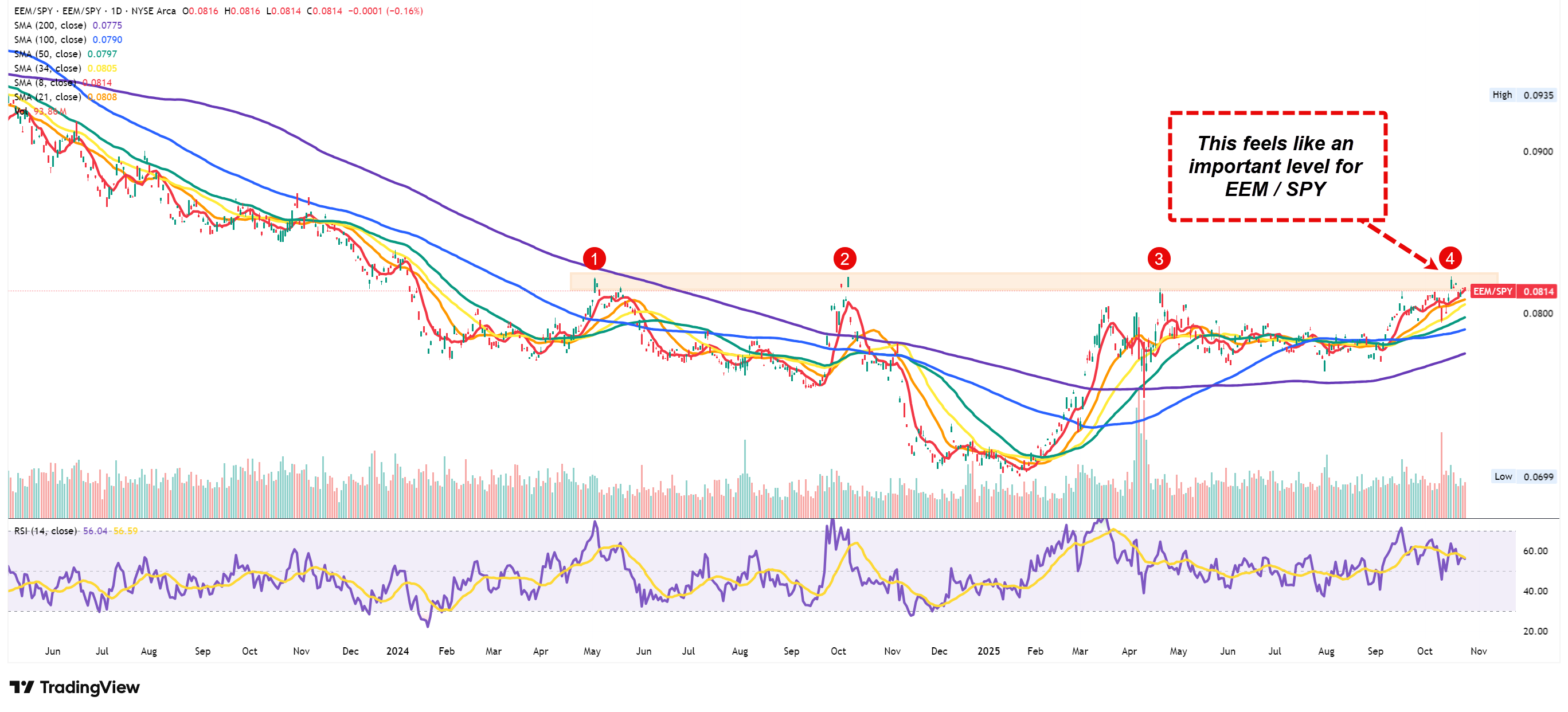Click red circle marker number 1
This screenshot has height=712, width=1568.
594,259
